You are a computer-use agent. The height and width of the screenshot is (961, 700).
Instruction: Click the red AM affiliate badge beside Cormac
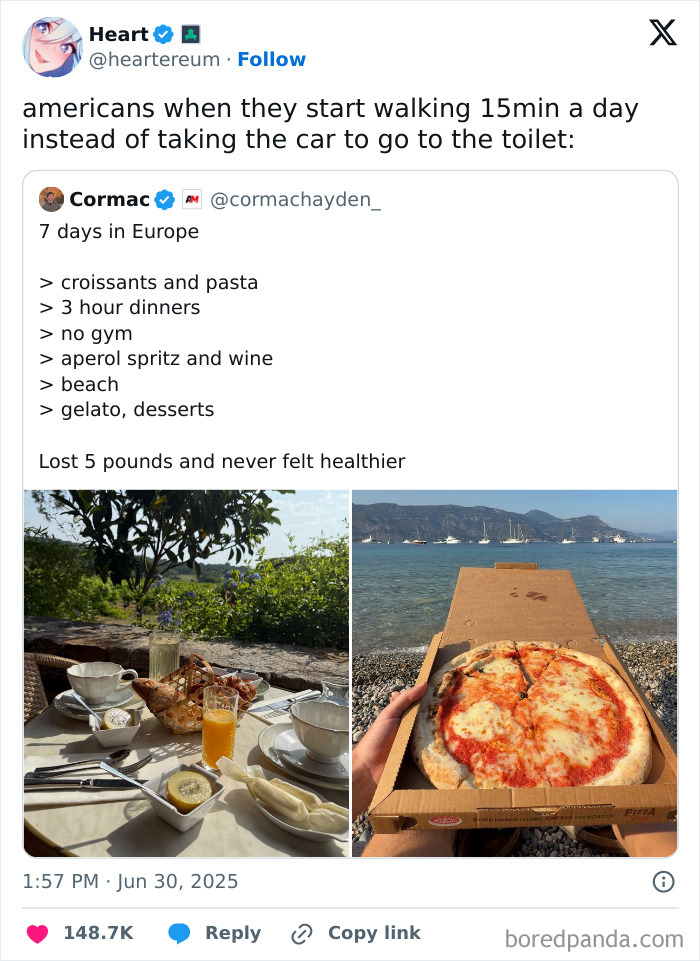(191, 198)
